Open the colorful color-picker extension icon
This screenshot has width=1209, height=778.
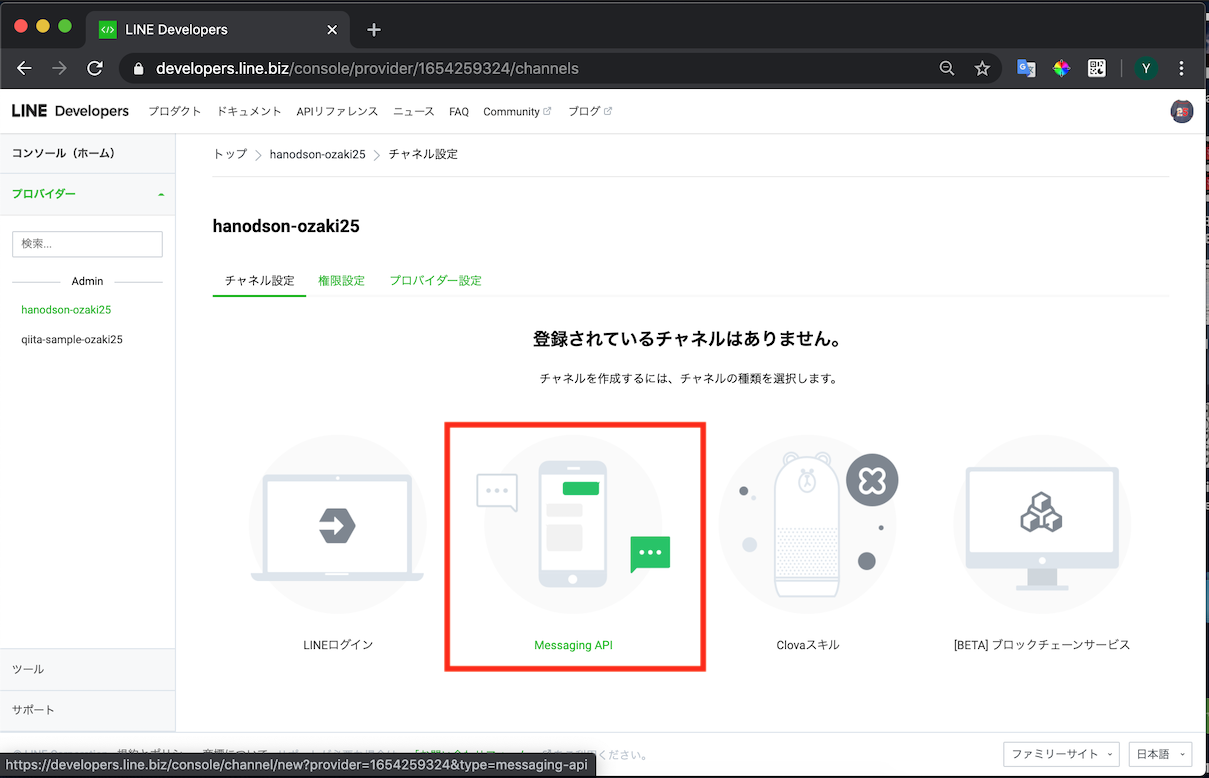[1062, 69]
